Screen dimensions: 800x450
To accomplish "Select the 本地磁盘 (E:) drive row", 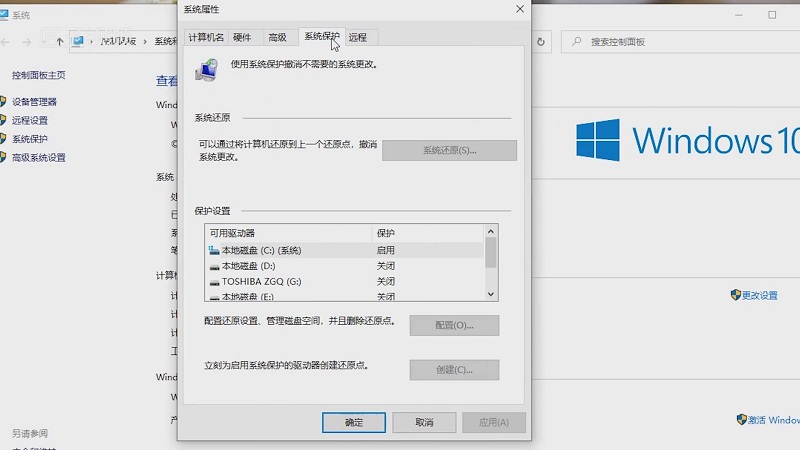I will pos(344,296).
